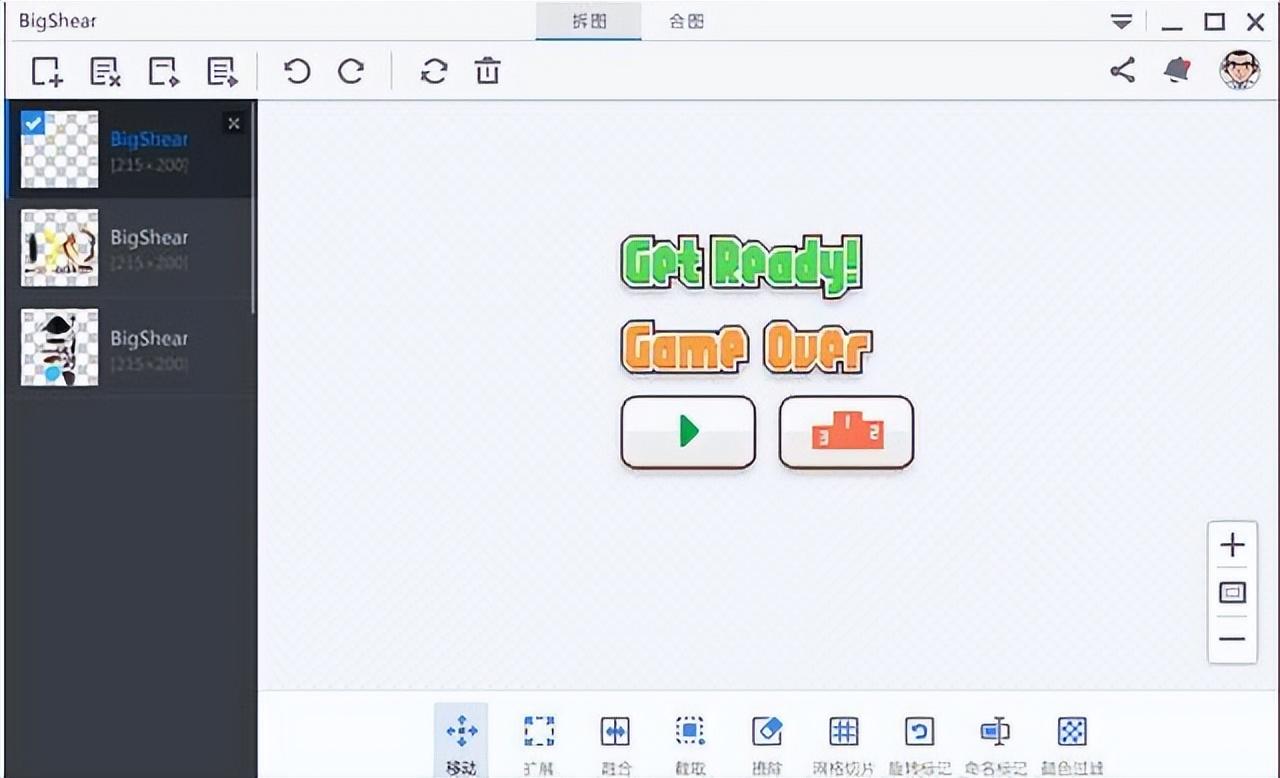Click the Get Ready! sprite on canvas

(x=741, y=265)
